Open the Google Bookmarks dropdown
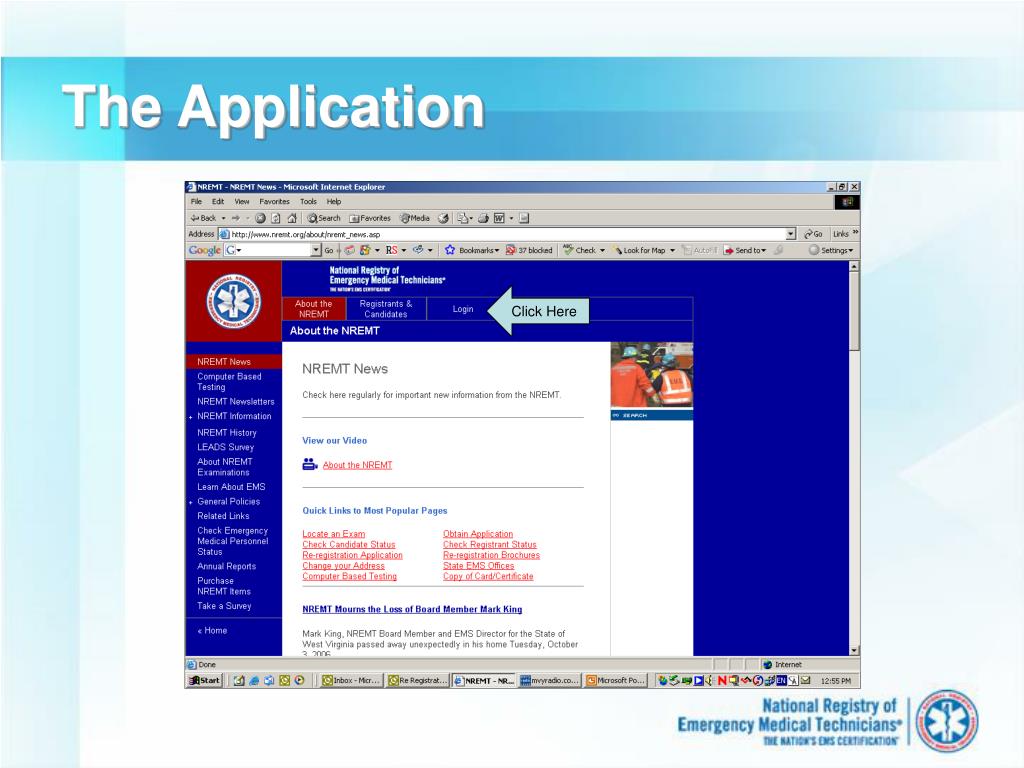The width and height of the screenshot is (1024, 768). [x=472, y=250]
